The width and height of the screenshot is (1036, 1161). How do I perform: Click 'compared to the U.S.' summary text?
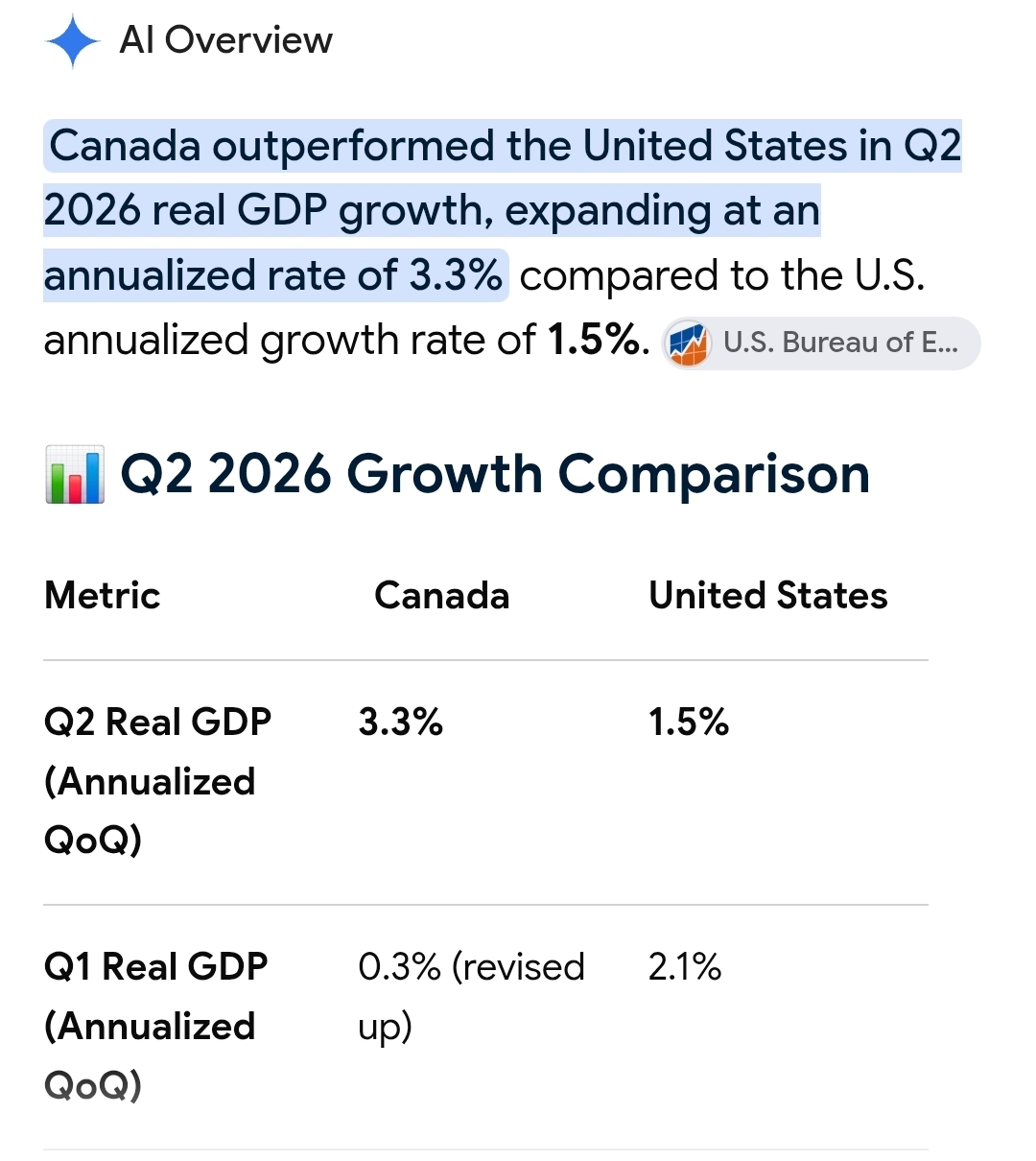(722, 275)
